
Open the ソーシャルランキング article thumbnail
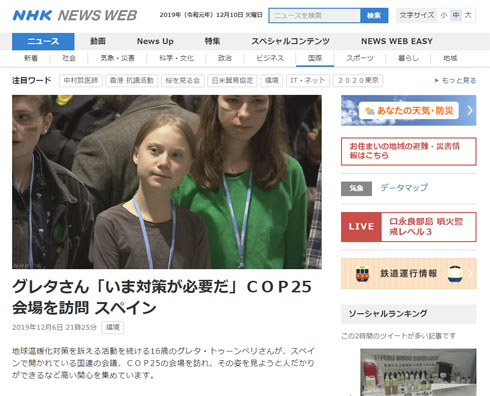pos(418,372)
